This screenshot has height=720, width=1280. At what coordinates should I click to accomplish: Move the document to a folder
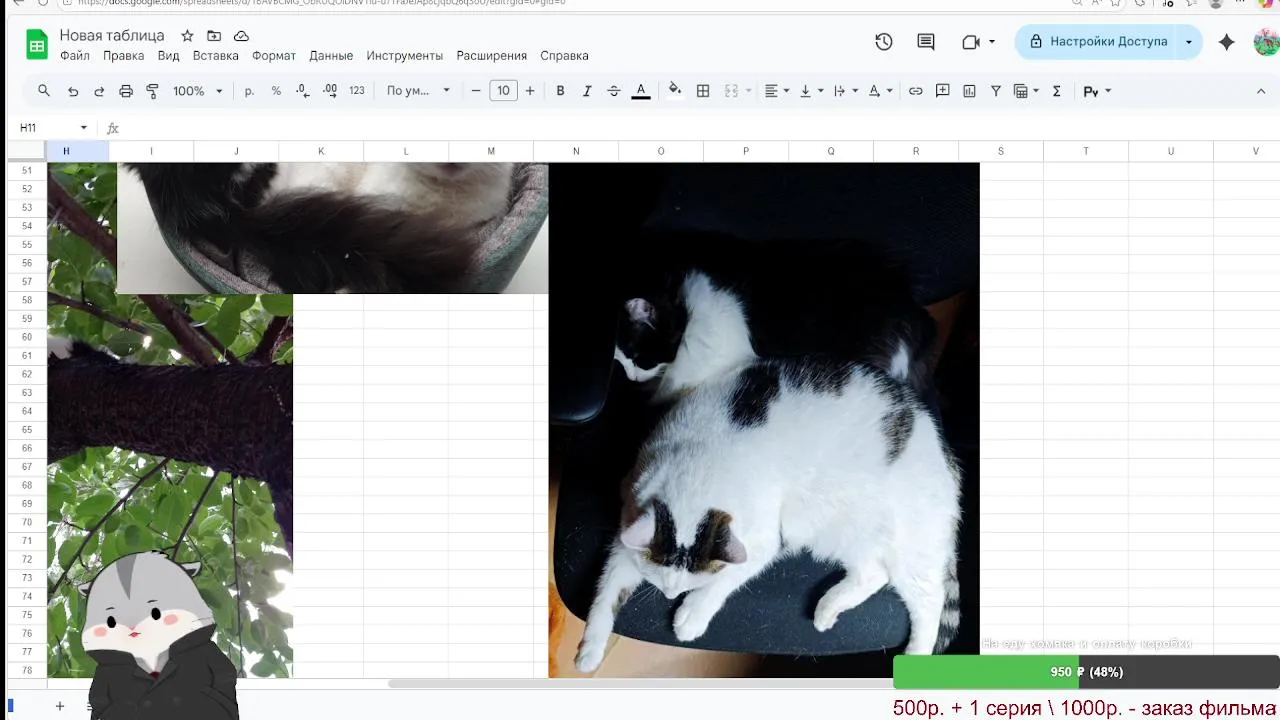(x=214, y=36)
